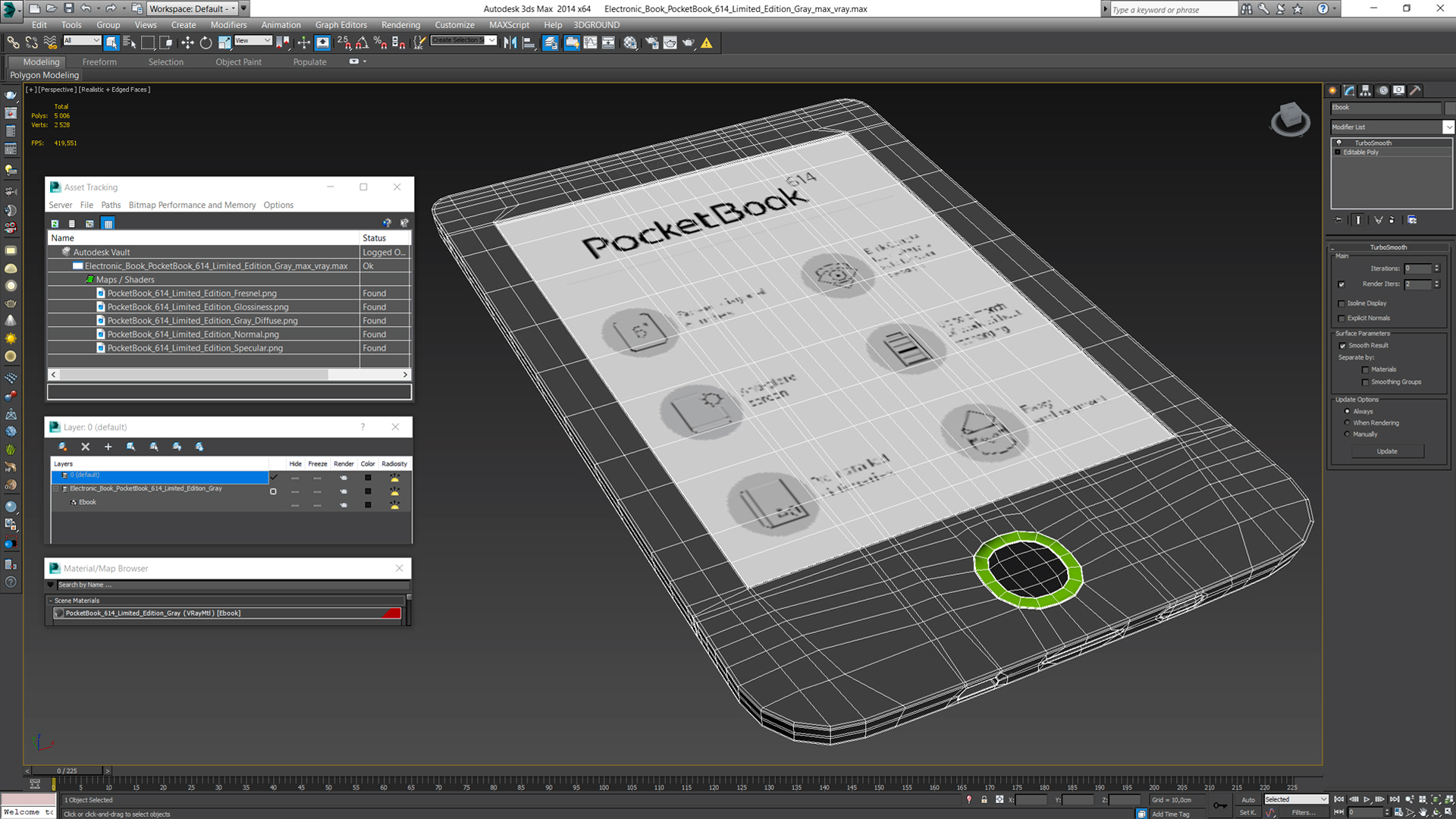Select the Manually update option
The image size is (1456, 819).
click(1347, 434)
